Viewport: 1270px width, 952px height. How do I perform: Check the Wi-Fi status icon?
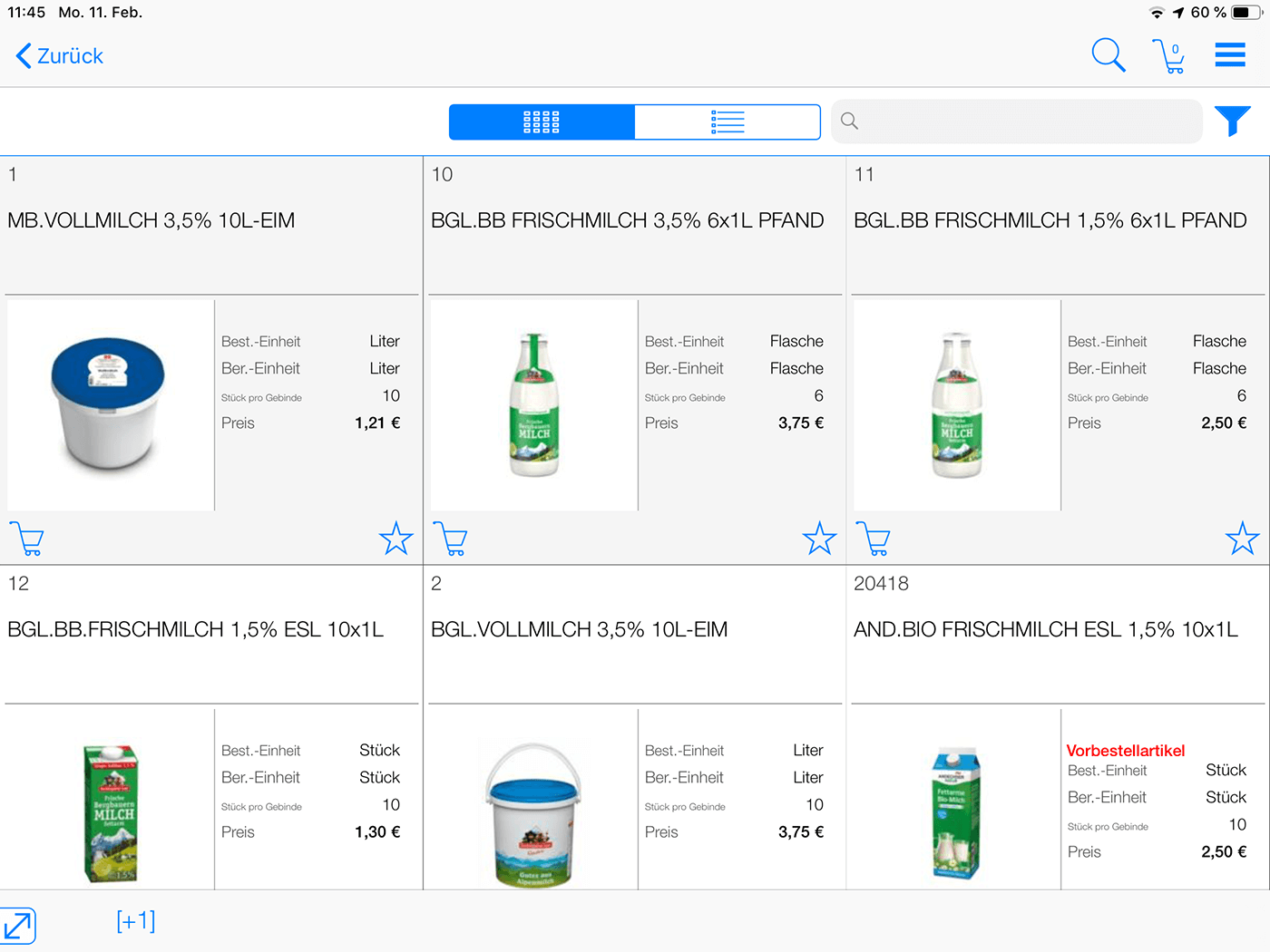click(1157, 13)
